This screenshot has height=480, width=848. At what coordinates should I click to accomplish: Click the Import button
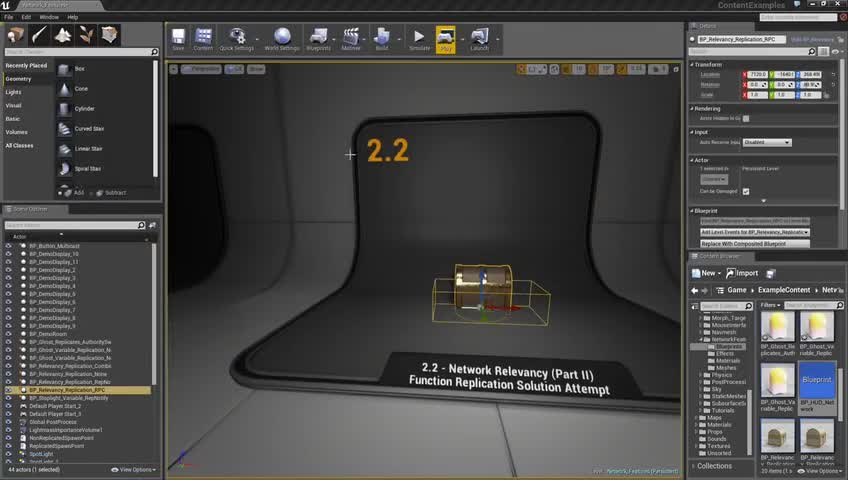(742, 274)
